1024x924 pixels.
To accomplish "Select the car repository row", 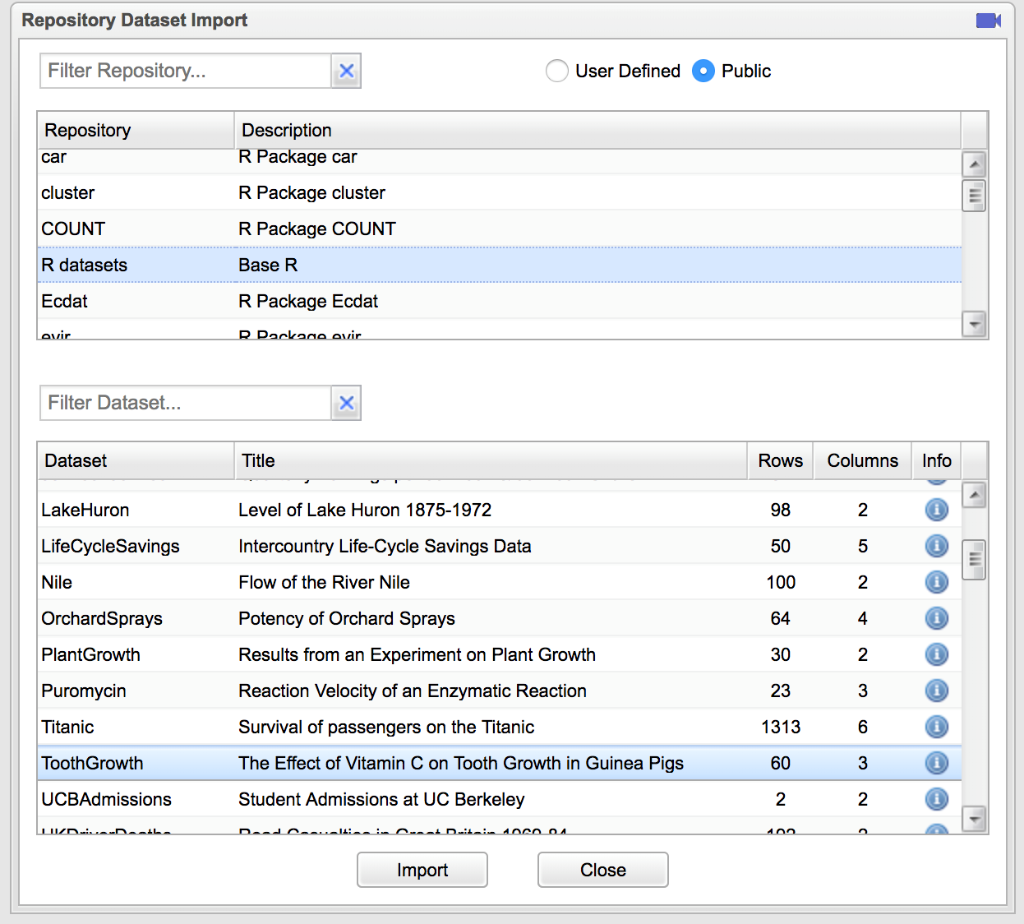I will coord(500,161).
